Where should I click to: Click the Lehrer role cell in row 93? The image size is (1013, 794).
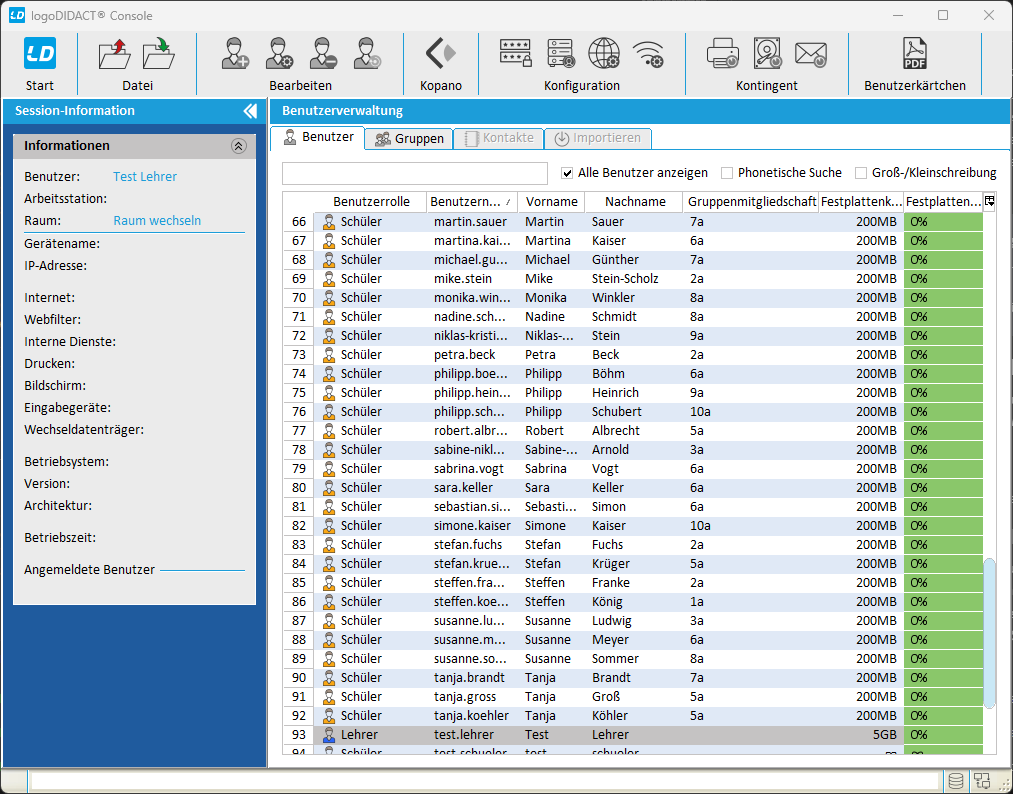[x=371, y=735]
